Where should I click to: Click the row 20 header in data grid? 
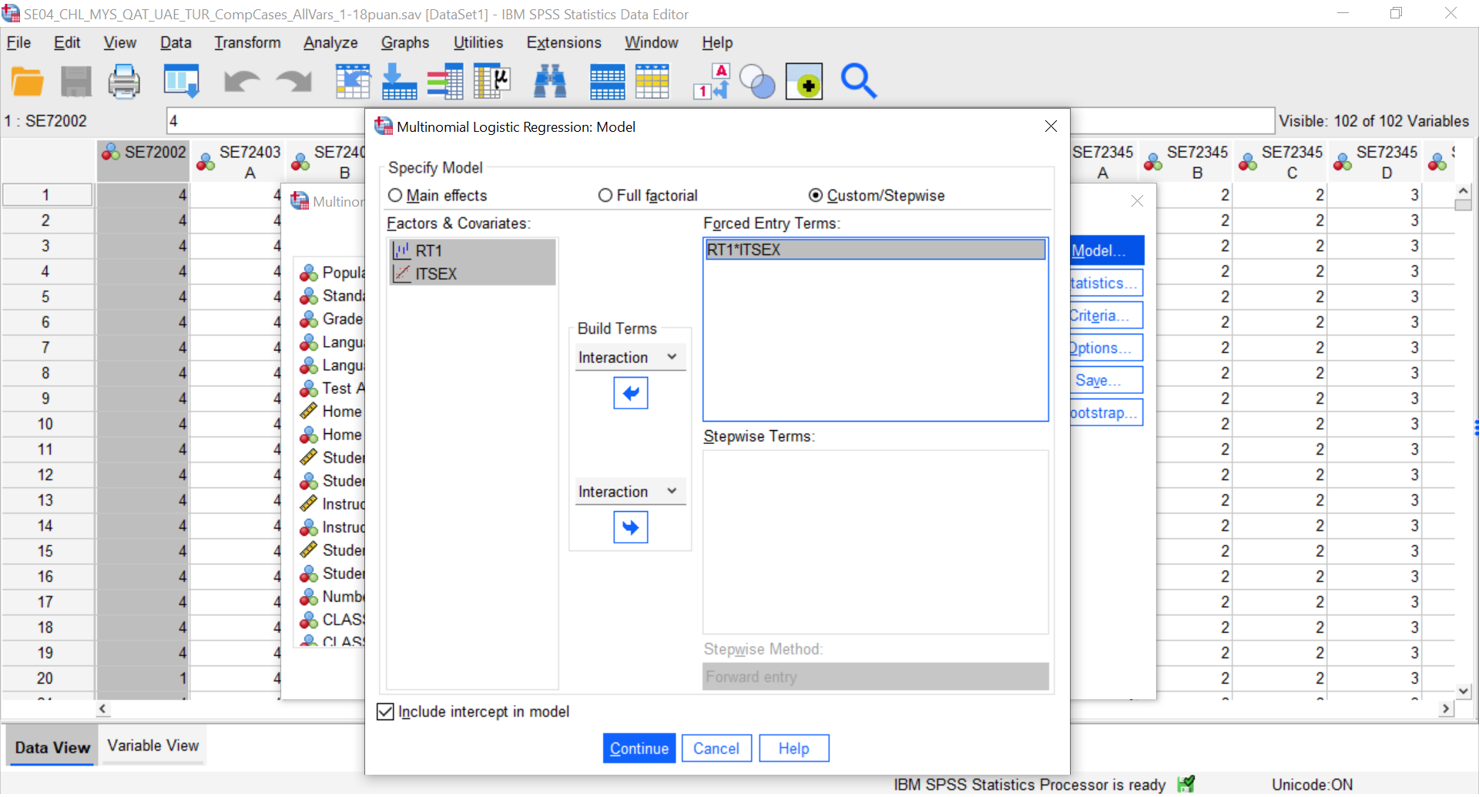pyautogui.click(x=47, y=678)
